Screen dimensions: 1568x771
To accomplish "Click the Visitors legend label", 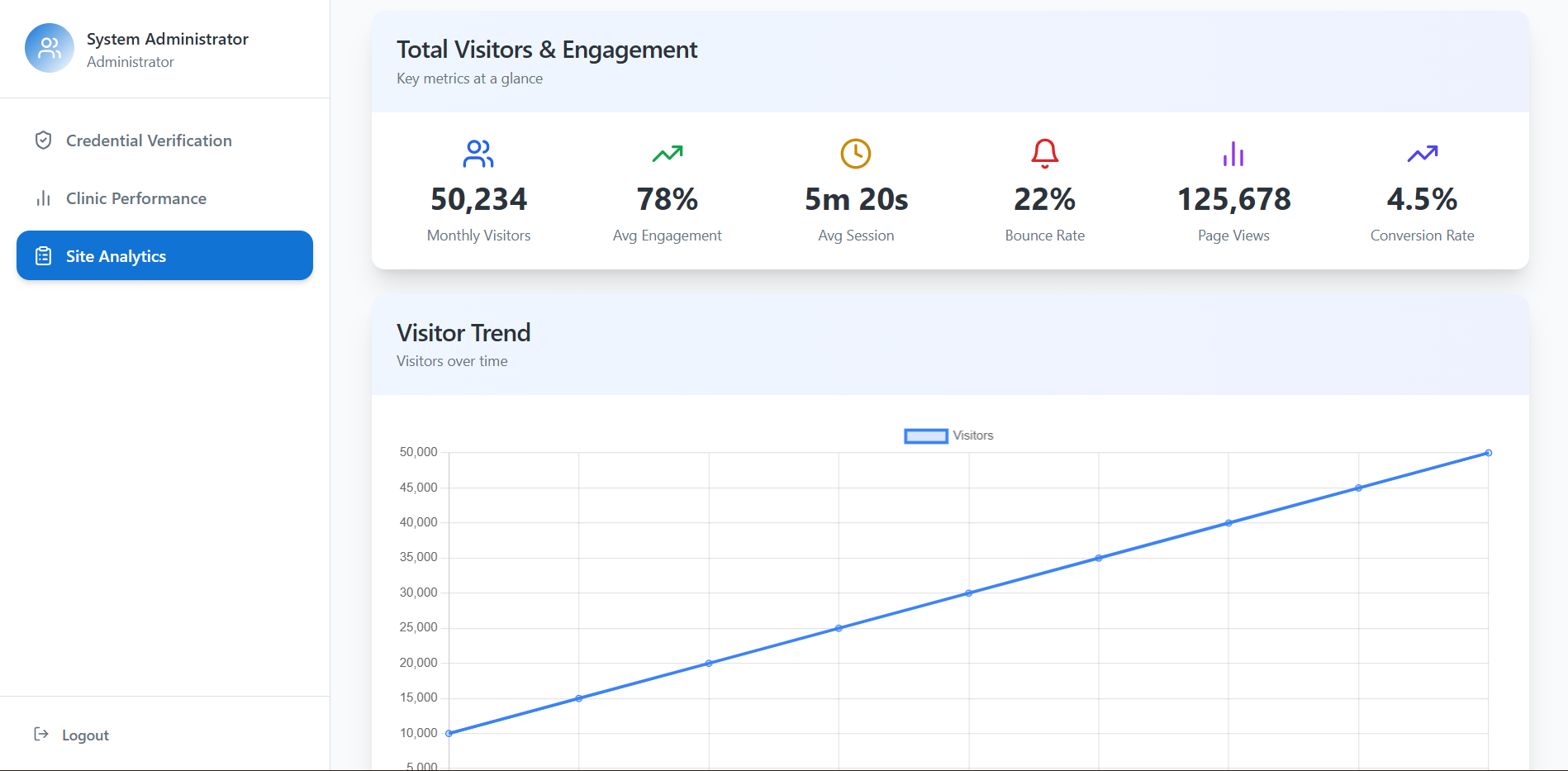I will 973,435.
